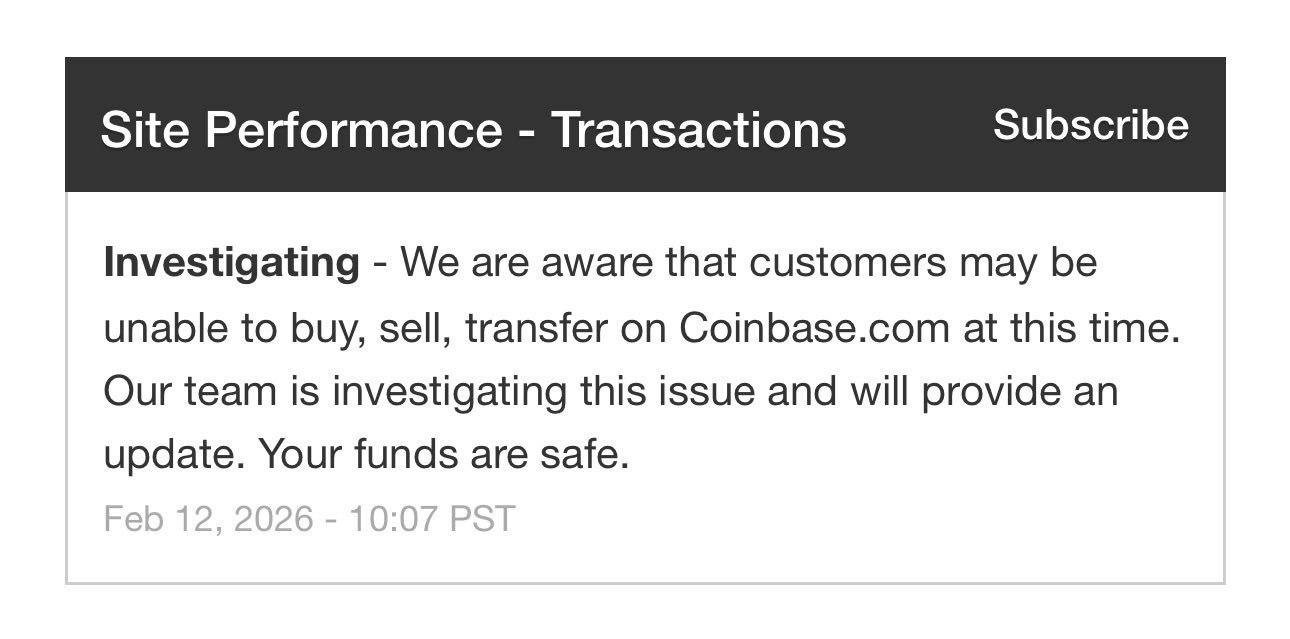Open the Site Performance - Transactions incident title
1290x639 pixels.
pyautogui.click(x=473, y=129)
